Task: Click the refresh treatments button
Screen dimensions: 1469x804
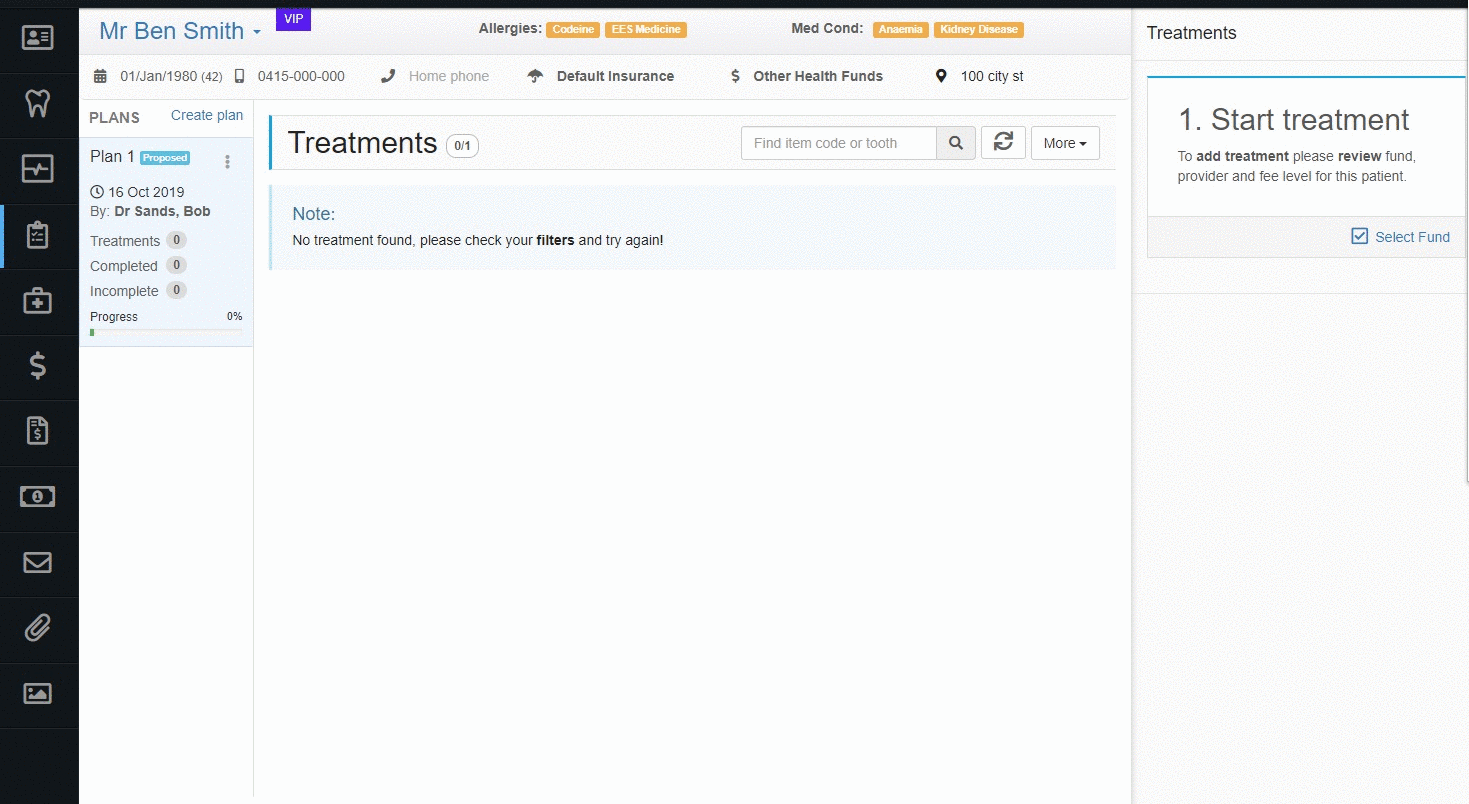Action: (x=1003, y=143)
